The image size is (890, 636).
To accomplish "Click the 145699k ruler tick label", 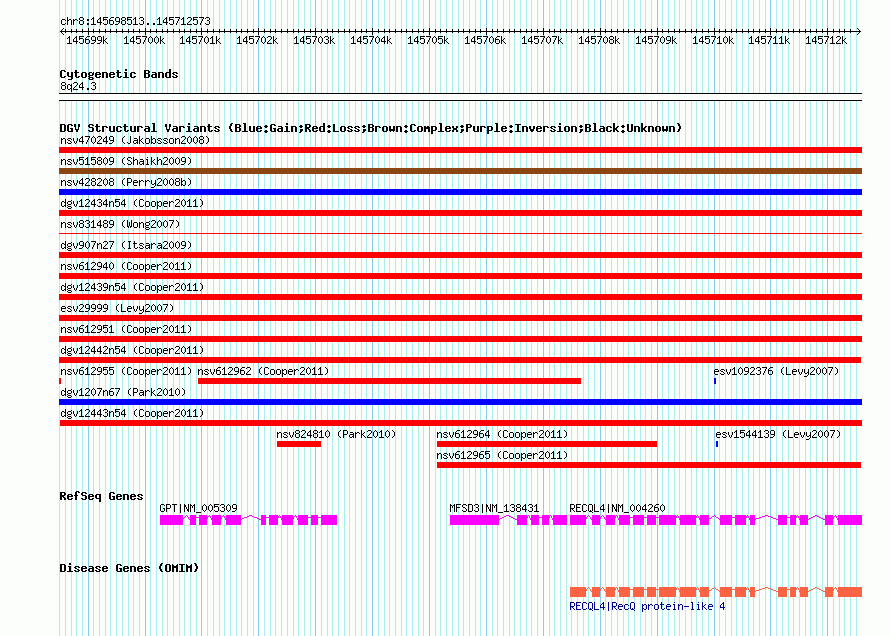I will coord(87,40).
